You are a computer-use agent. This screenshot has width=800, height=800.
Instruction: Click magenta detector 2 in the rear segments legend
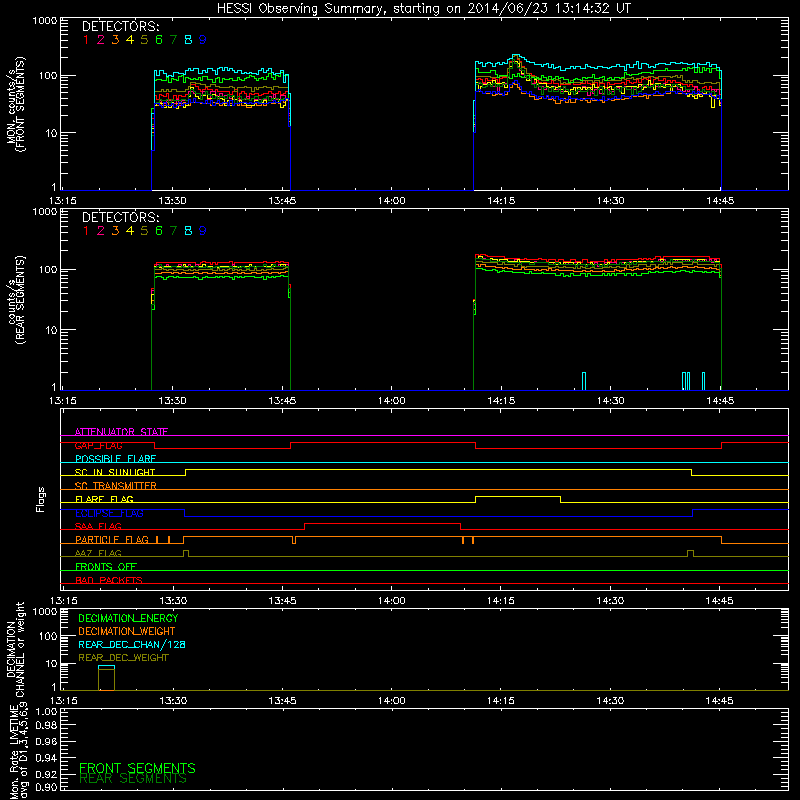coord(101,231)
